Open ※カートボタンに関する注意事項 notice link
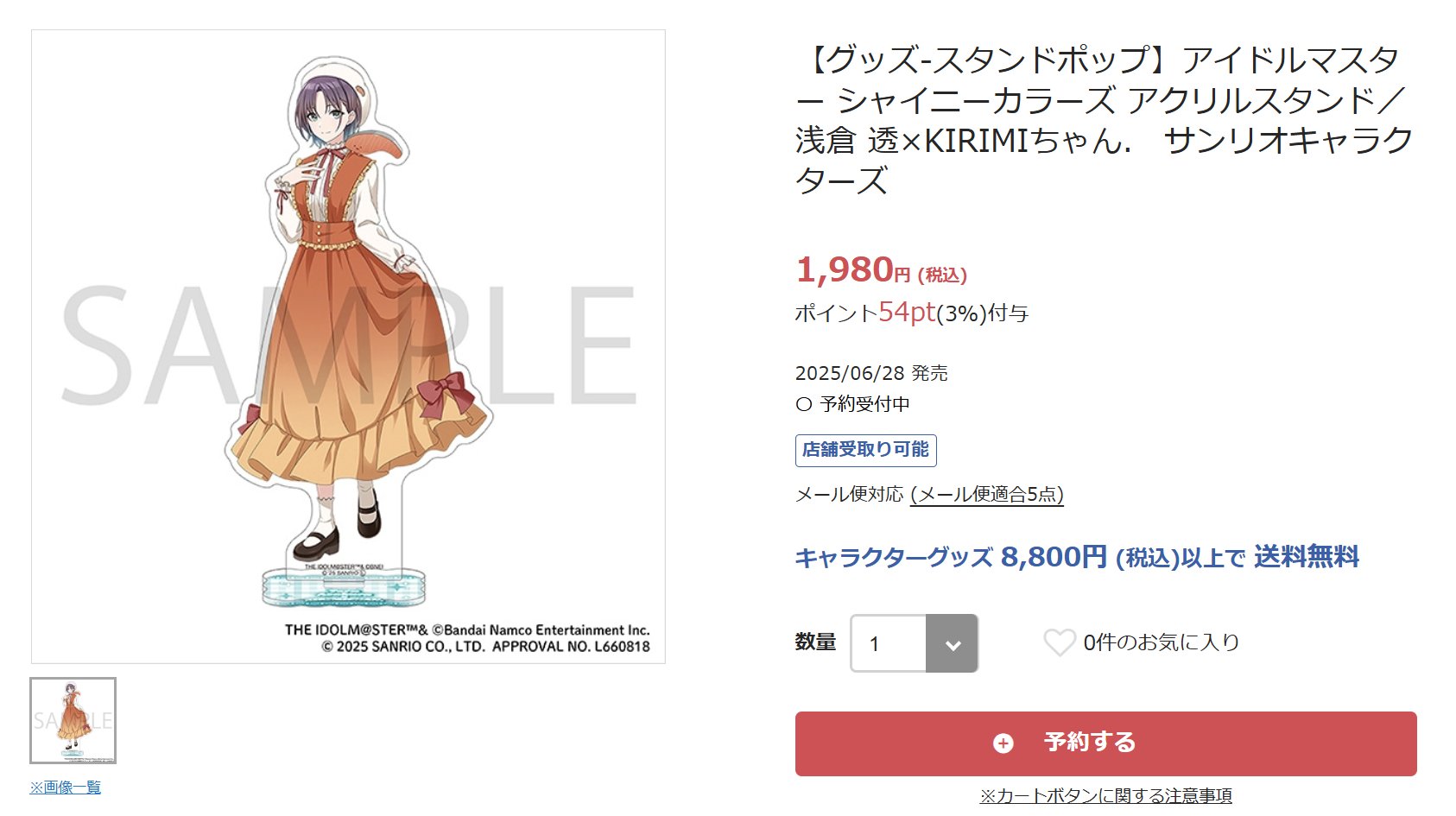The image size is (1456, 816). 1105,795
